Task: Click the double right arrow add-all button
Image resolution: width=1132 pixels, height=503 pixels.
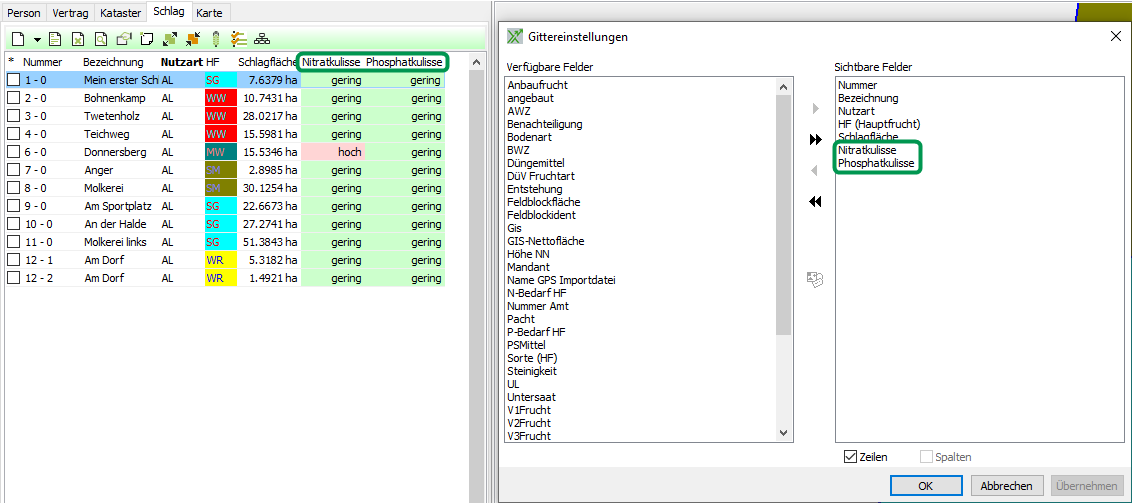Action: tap(815, 140)
